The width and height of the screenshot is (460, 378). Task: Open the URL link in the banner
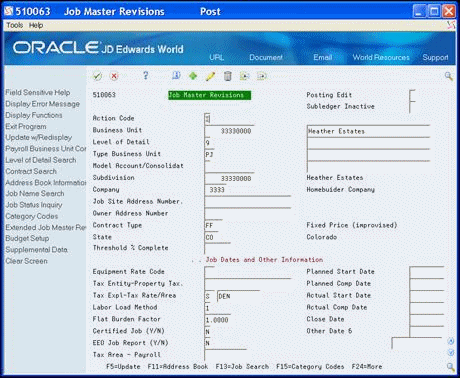coord(217,57)
